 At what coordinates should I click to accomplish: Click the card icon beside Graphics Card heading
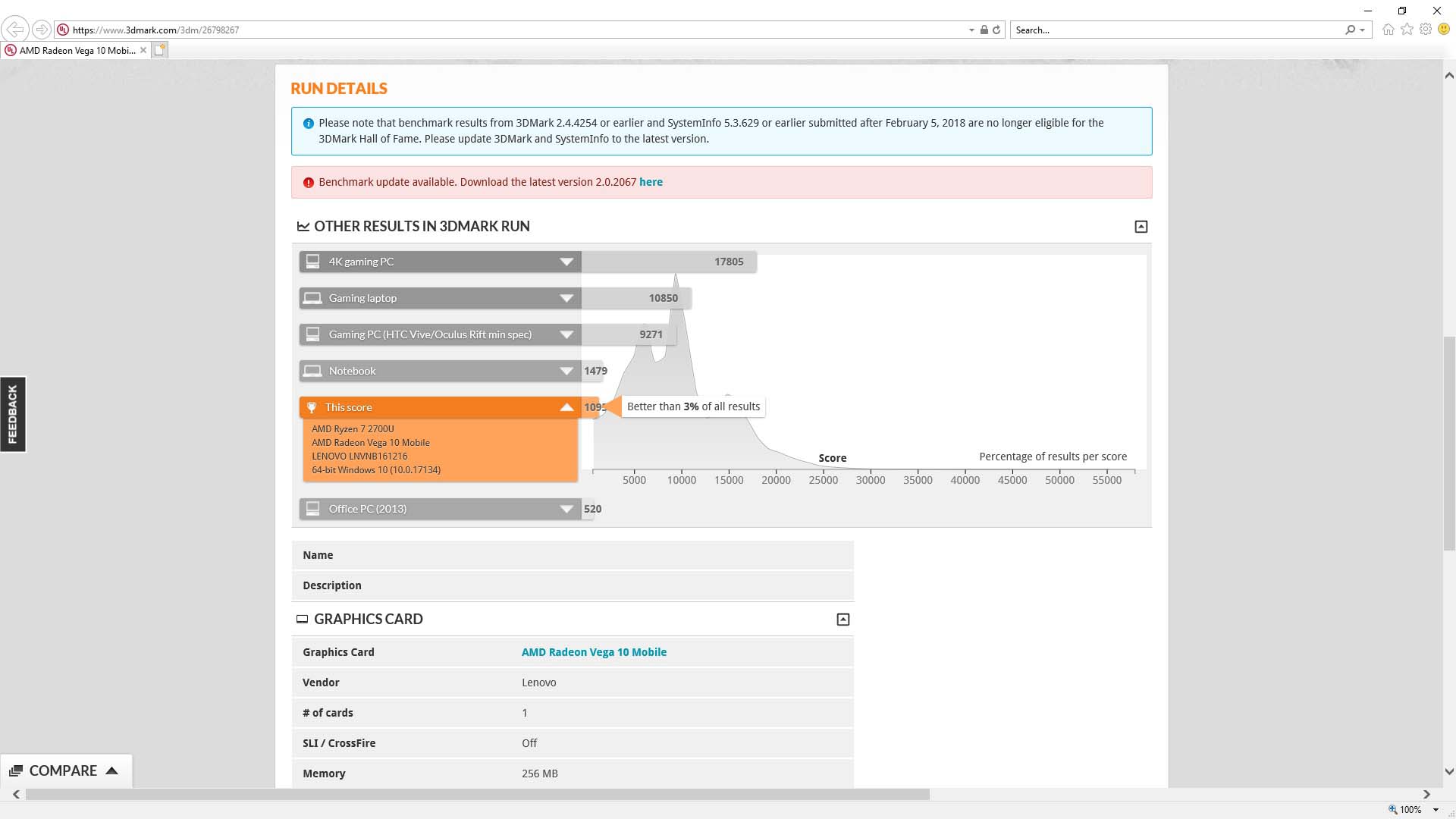302,620
